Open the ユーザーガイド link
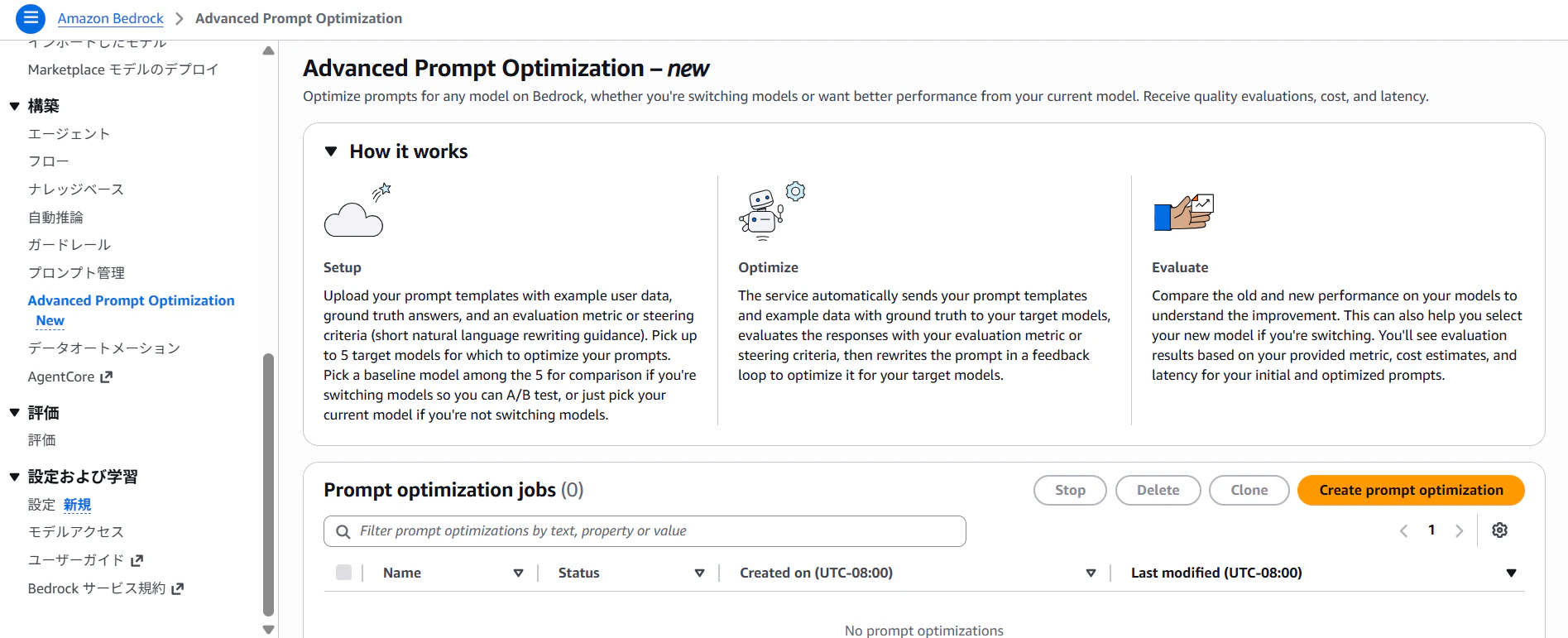Image resolution: width=1568 pixels, height=638 pixels. coord(76,560)
